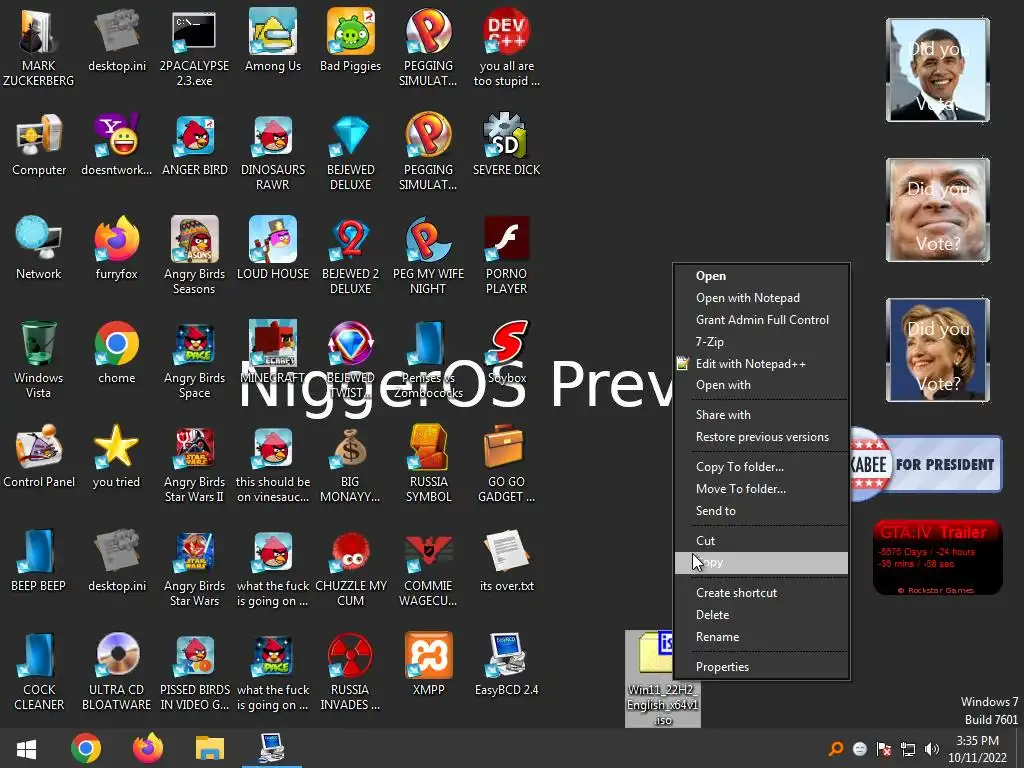
Task: Select the 2PACALYPSE 2.3.exe file
Action: [x=195, y=48]
